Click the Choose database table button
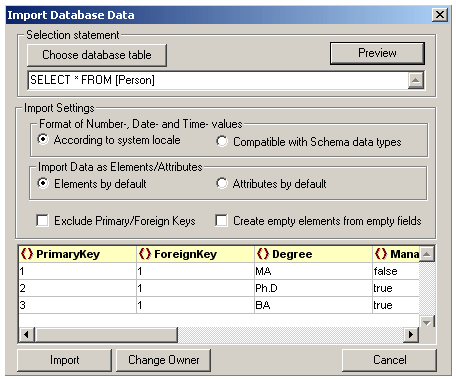 [x=97, y=55]
